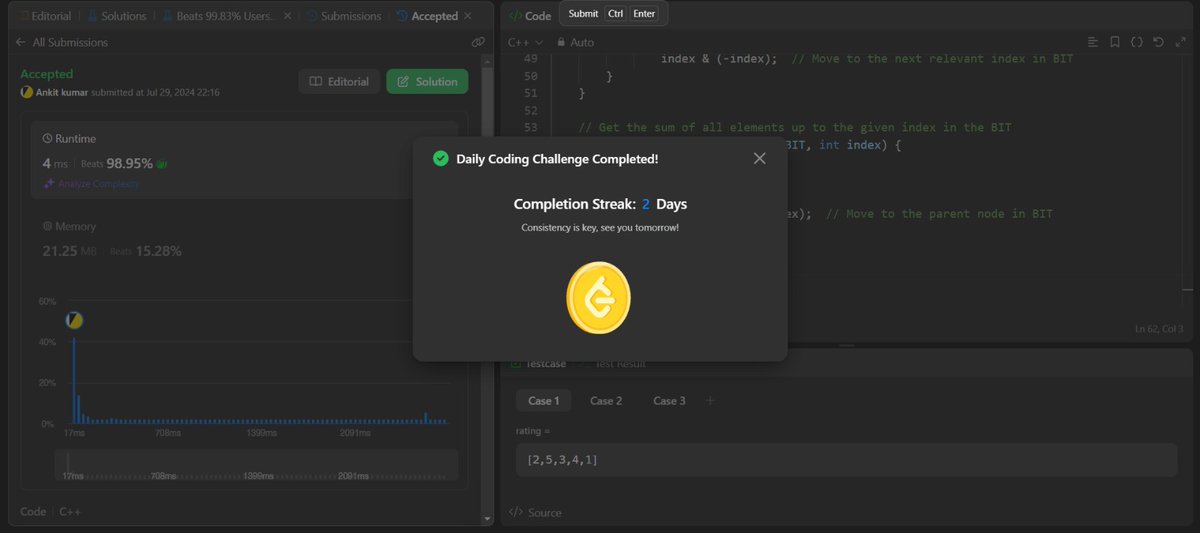1200x533 pixels.
Task: Copy submission link via chain icon
Action: [x=478, y=42]
